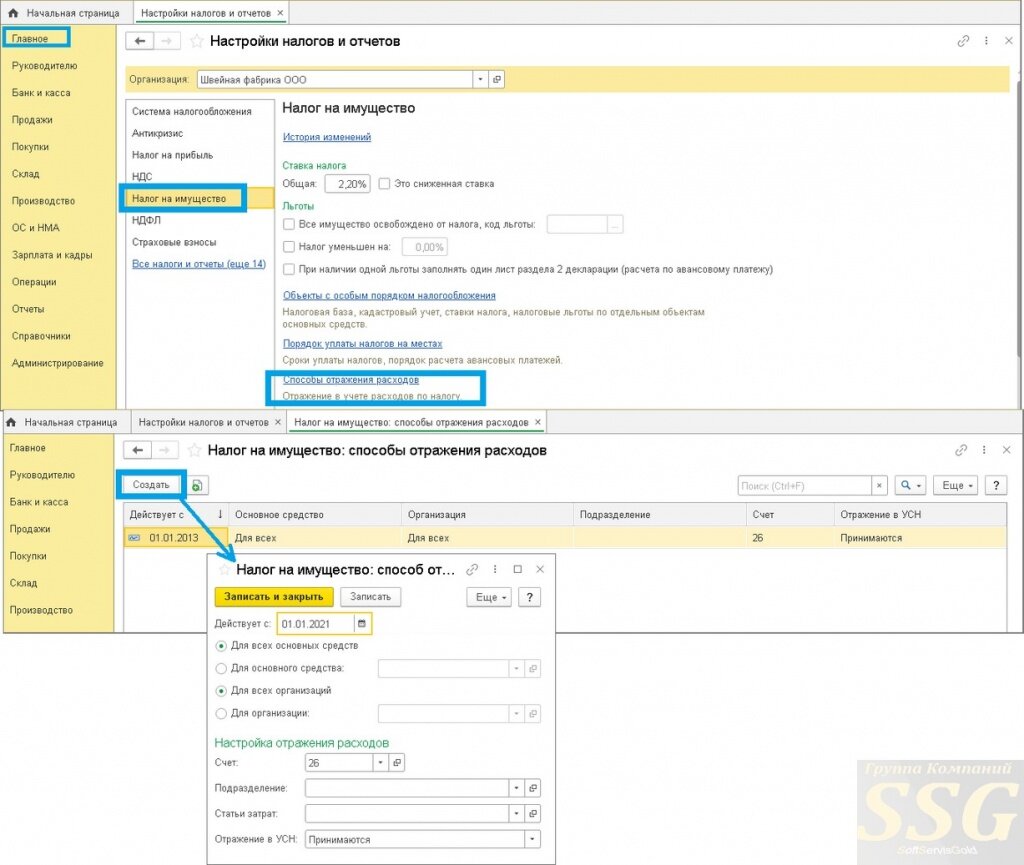Expand the Подразделение dropdown in the dialog
Image resolution: width=1024 pixels, height=865 pixels.
[517, 788]
